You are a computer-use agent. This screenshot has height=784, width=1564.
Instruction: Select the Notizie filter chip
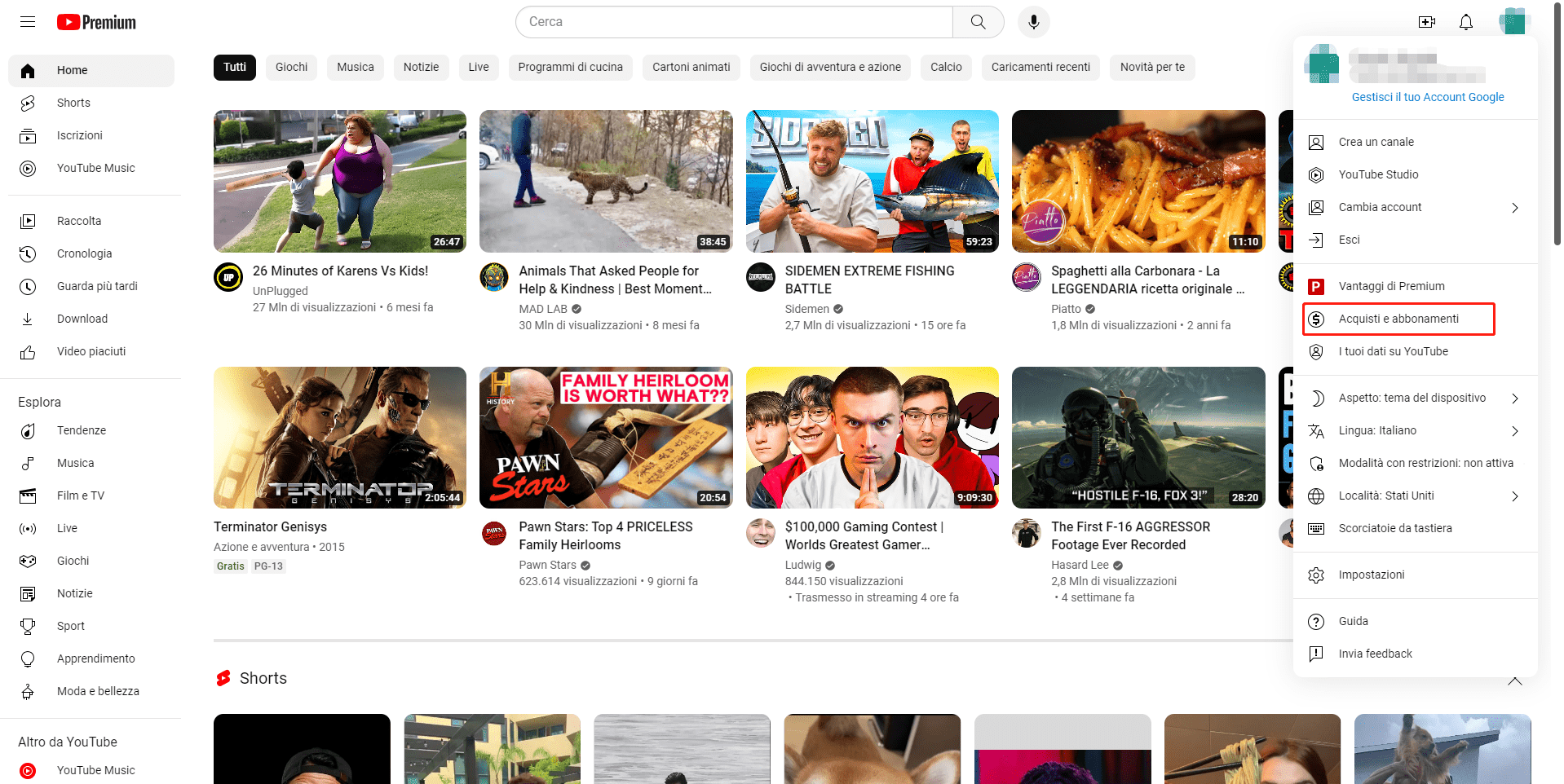(x=421, y=67)
